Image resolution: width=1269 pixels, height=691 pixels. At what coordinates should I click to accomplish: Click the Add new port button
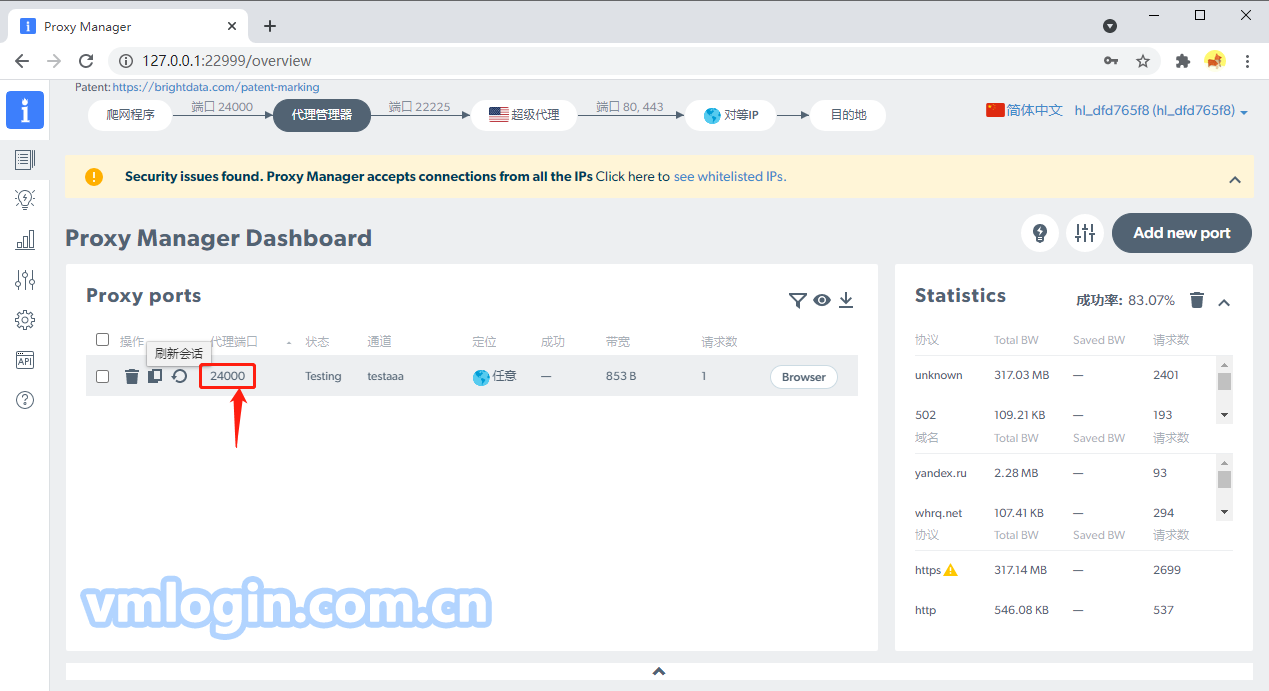point(1181,233)
